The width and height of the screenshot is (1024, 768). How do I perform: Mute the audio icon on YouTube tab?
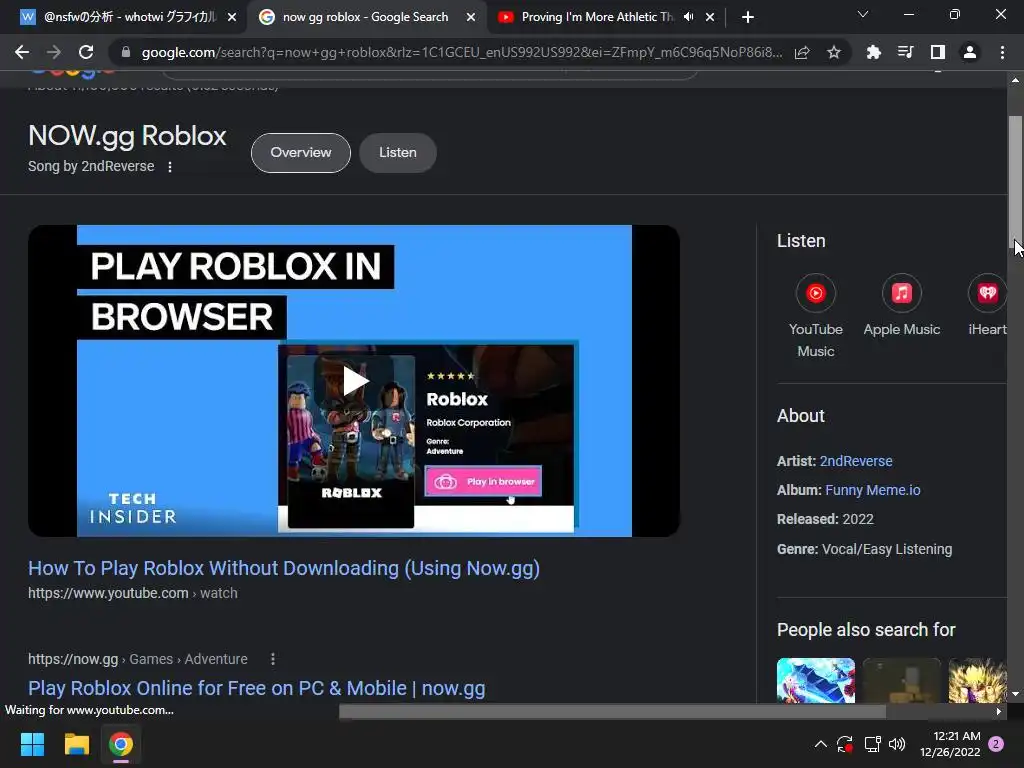pyautogui.click(x=688, y=17)
